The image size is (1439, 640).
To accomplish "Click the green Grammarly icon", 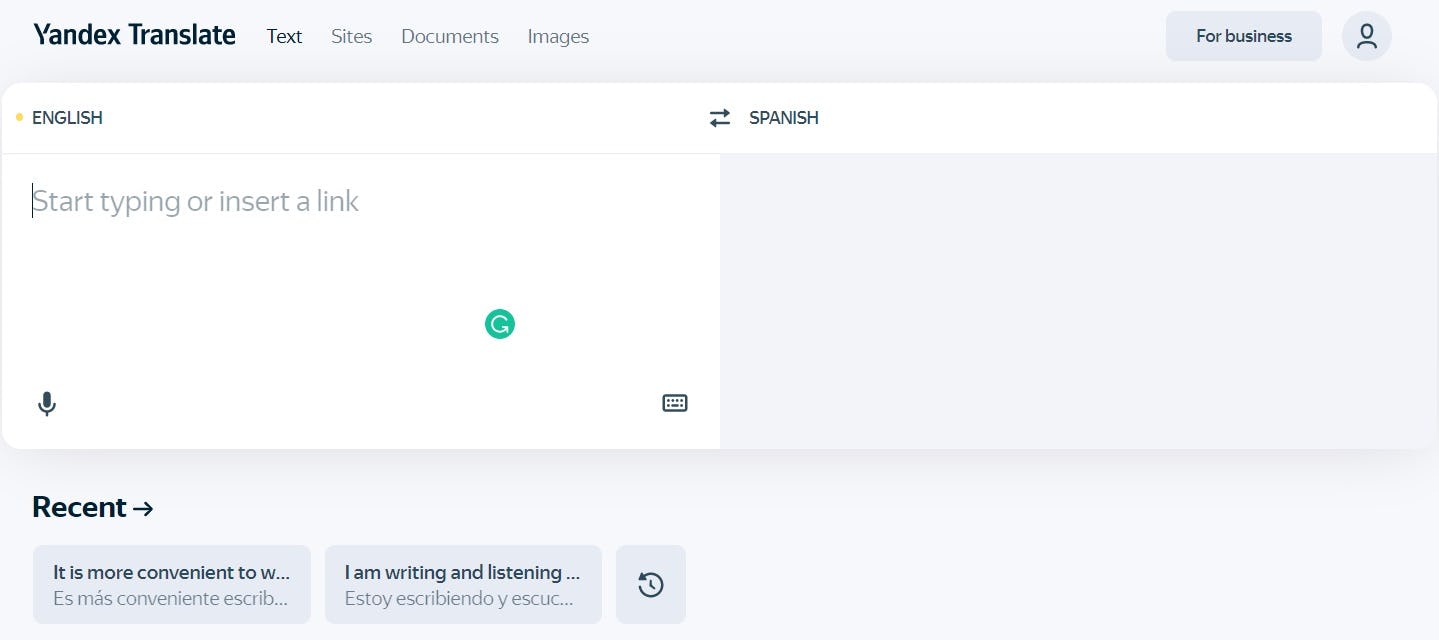I will [500, 324].
